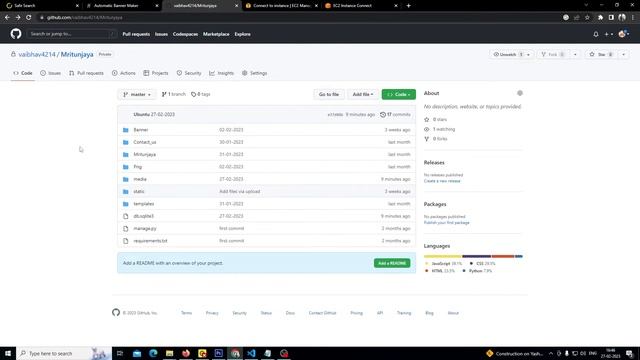Show hidden system tray icons chevron
640x360 pixels.
pos(551,353)
